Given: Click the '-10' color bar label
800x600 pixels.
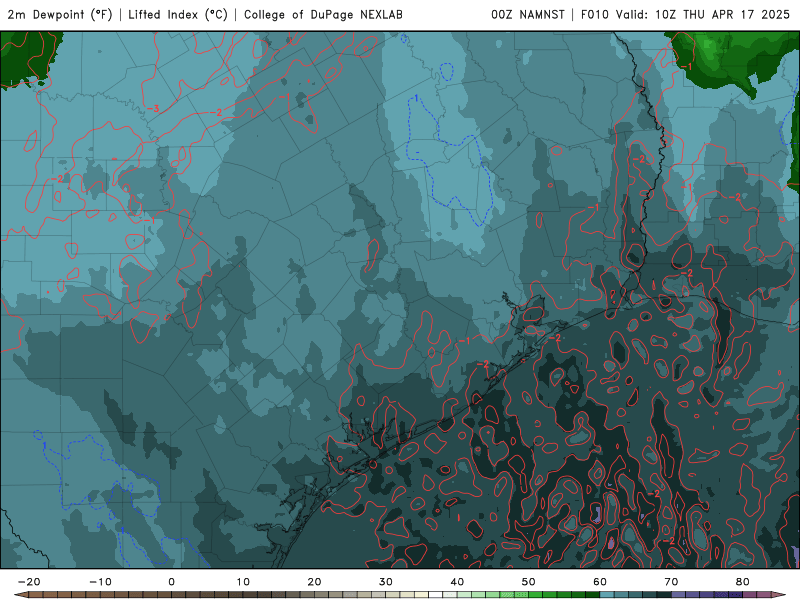Looking at the screenshot, I should (100, 582).
